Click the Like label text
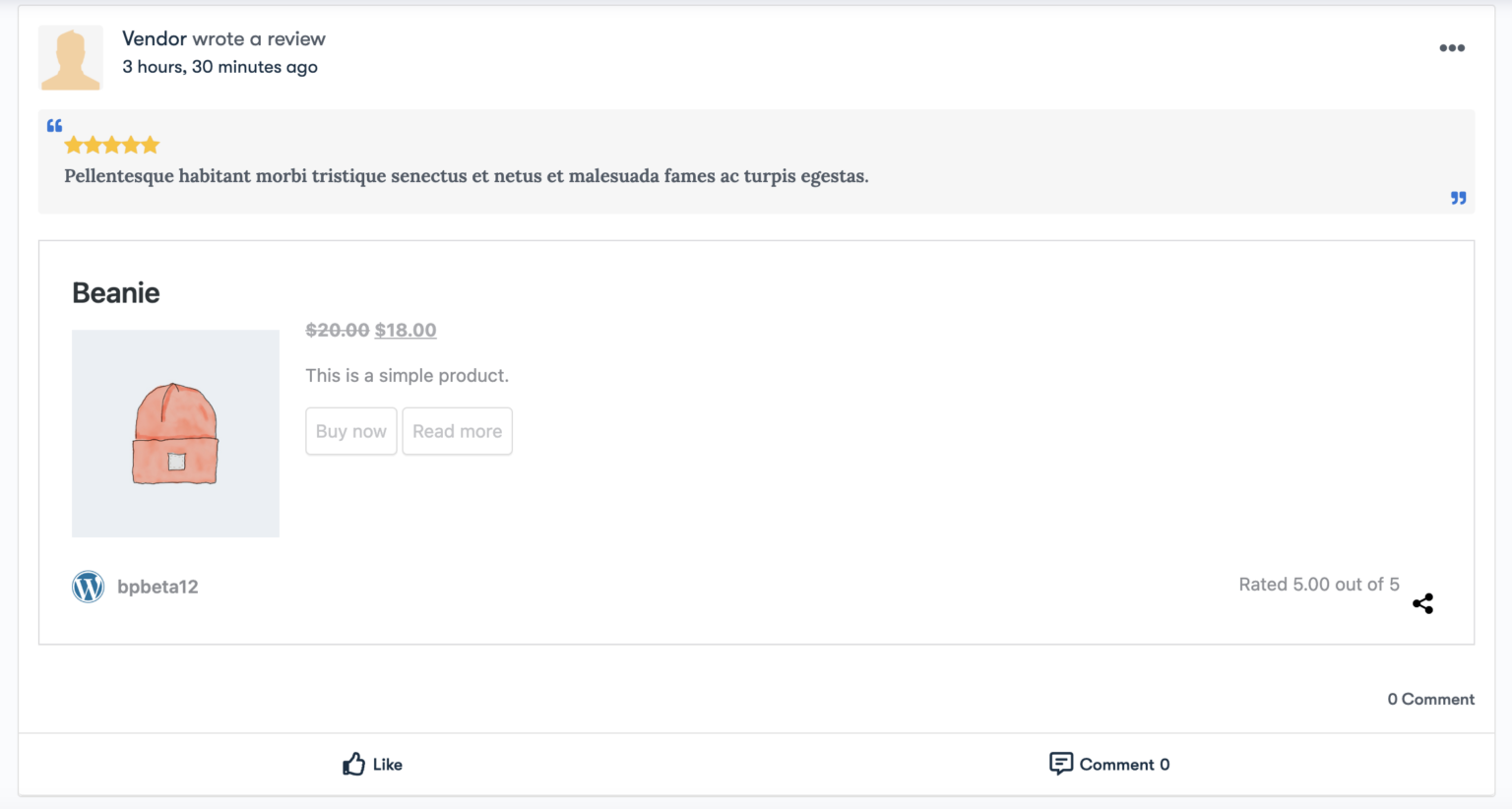The height and width of the screenshot is (809, 1512). click(388, 765)
